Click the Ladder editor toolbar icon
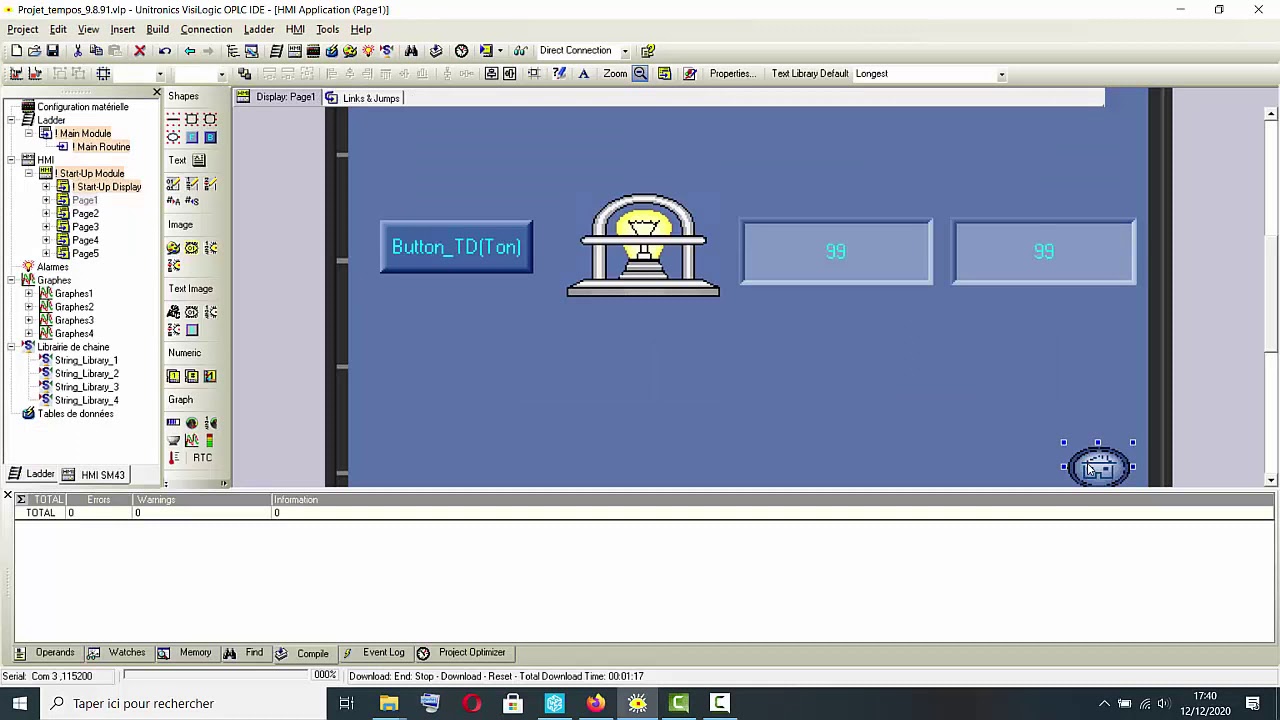 coord(277,50)
